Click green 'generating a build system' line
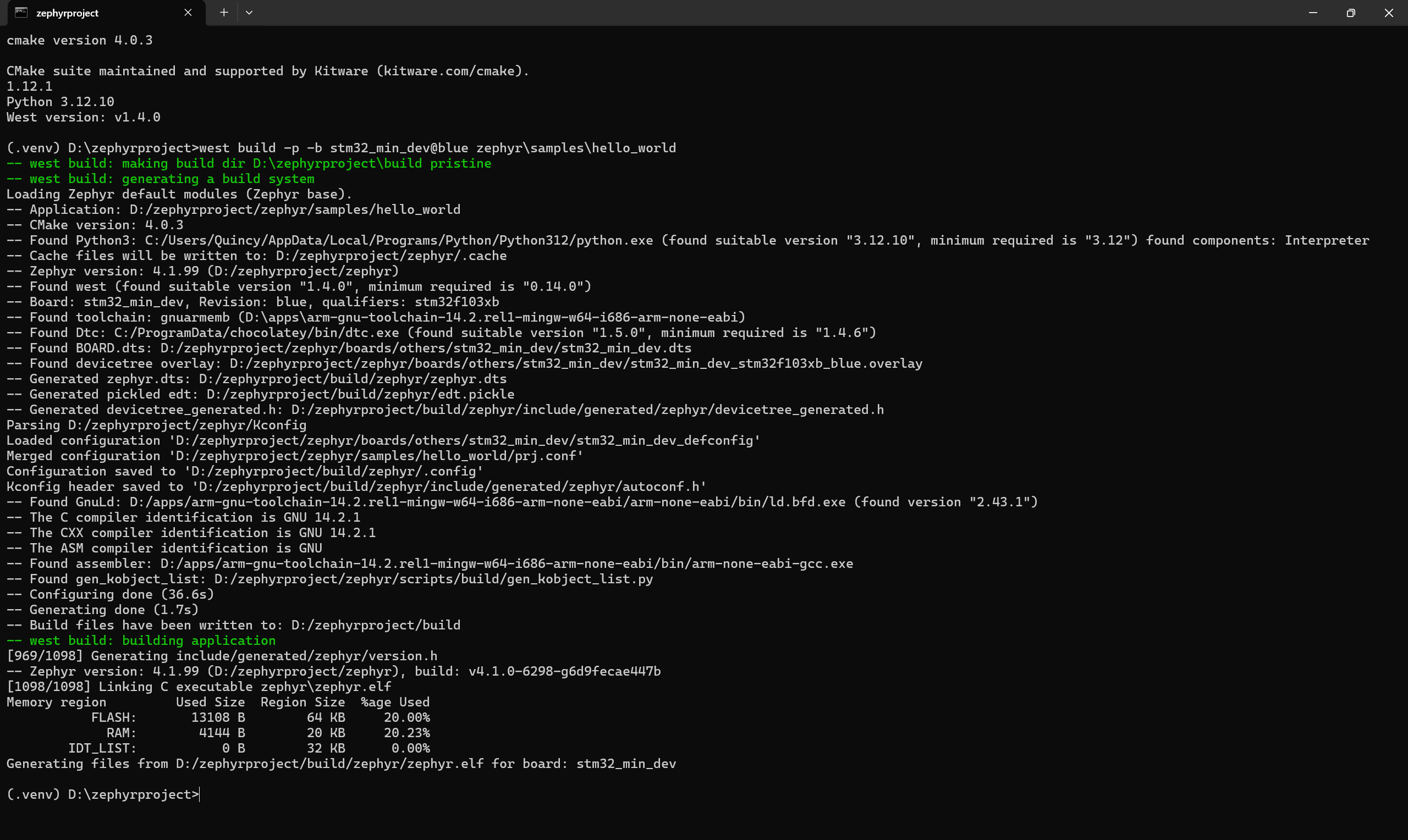Viewport: 1408px width, 840px height. coord(160,178)
